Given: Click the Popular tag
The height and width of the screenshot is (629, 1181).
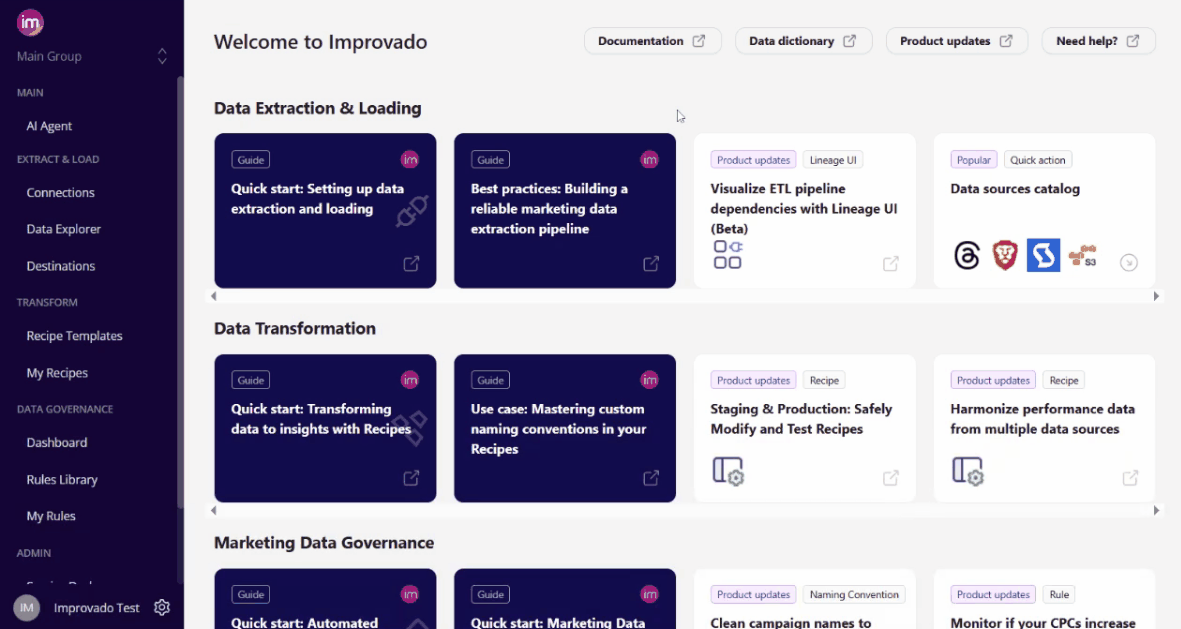Looking at the screenshot, I should point(974,160).
